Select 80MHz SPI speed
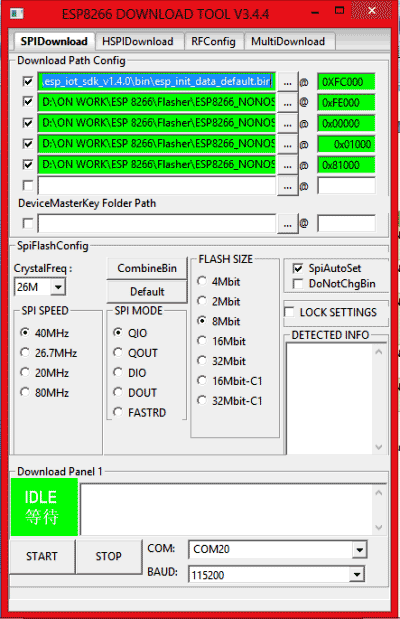 [44, 393]
